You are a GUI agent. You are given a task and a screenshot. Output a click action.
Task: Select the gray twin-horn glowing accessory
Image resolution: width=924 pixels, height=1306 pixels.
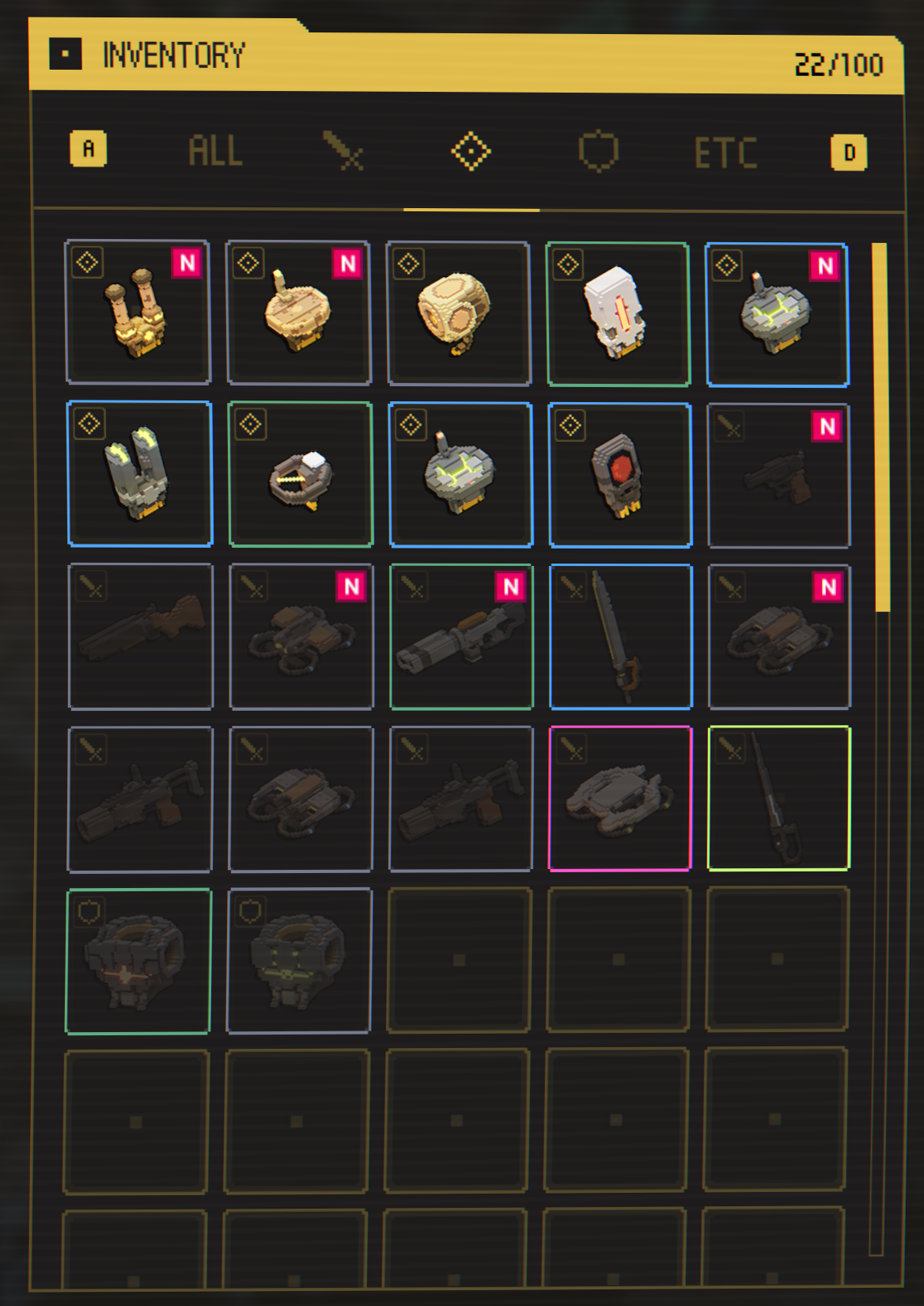(x=140, y=473)
